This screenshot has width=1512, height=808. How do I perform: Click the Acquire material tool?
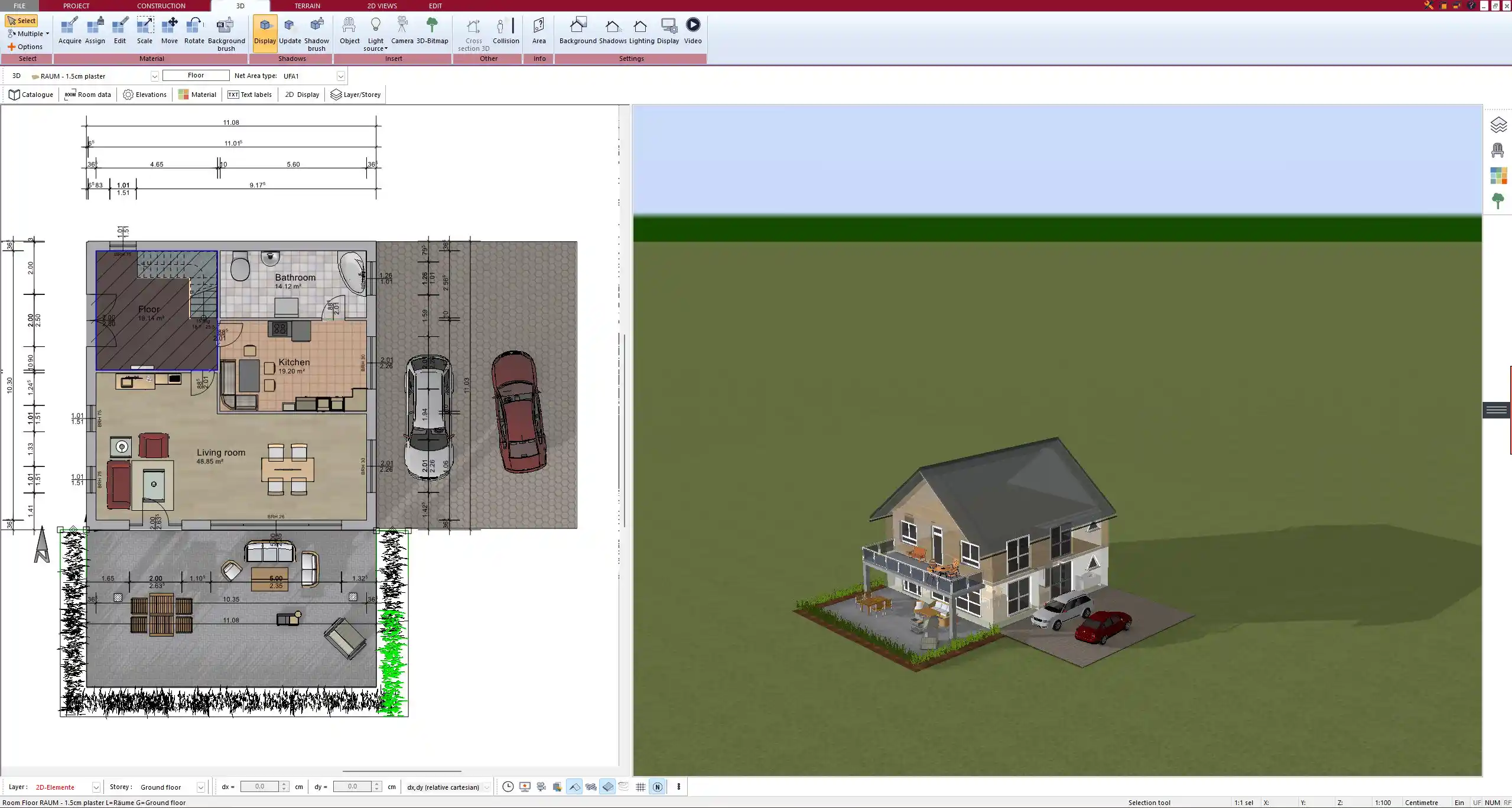pos(70,31)
